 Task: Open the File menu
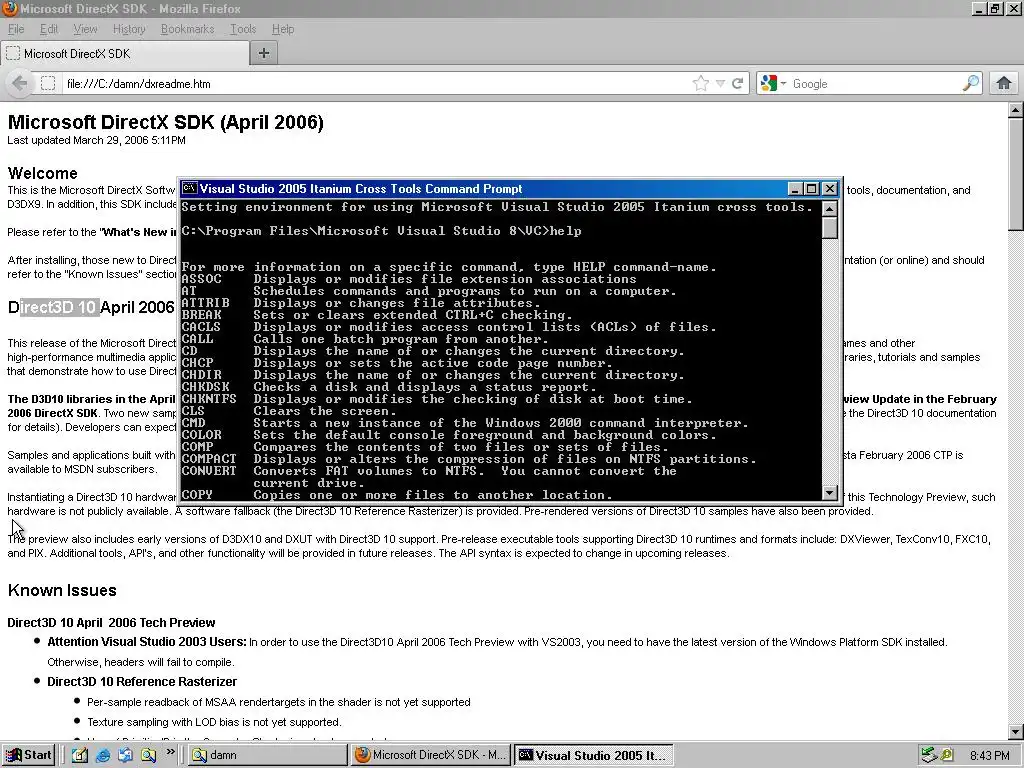(x=16, y=29)
